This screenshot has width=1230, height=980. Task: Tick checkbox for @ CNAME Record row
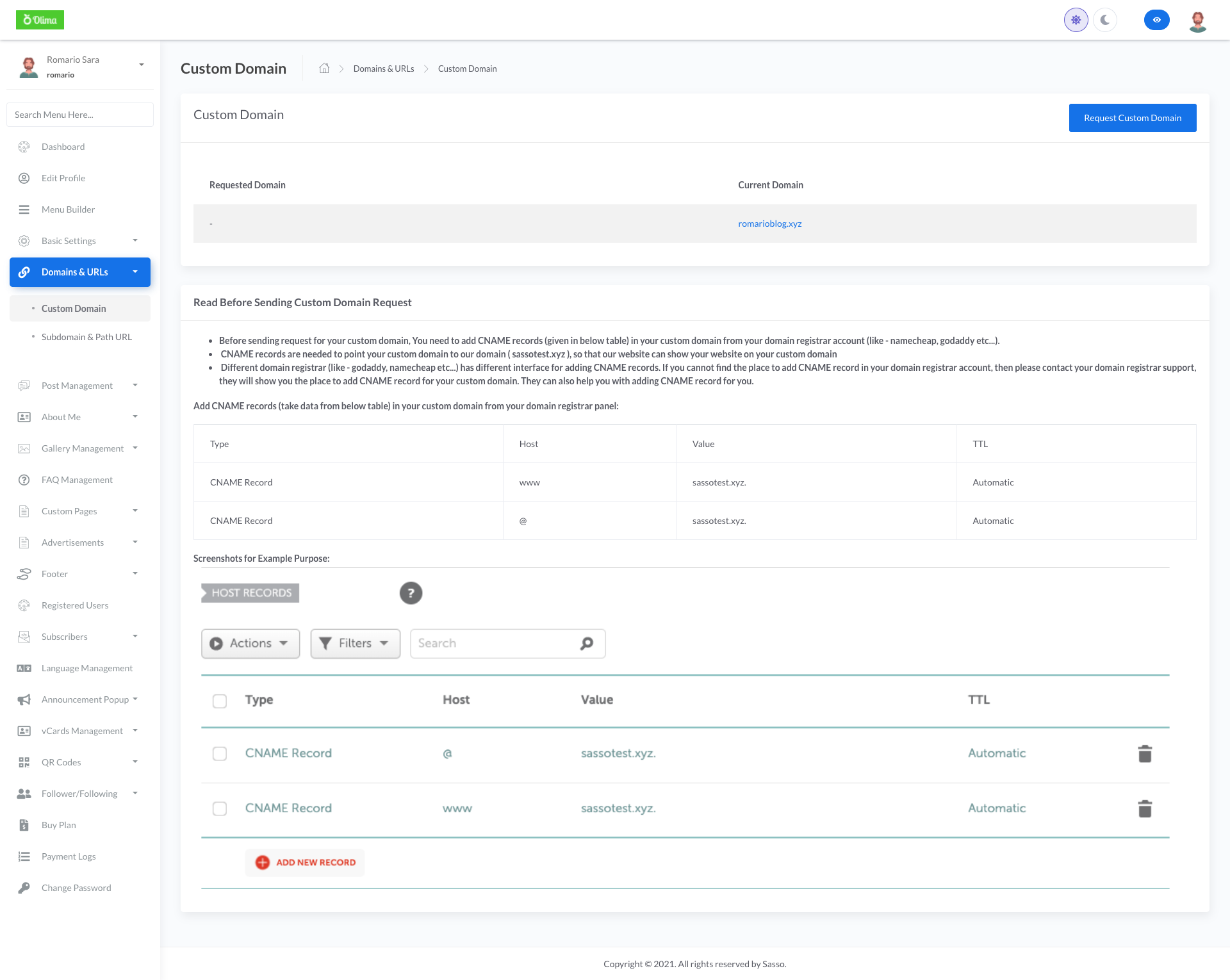[220, 754]
